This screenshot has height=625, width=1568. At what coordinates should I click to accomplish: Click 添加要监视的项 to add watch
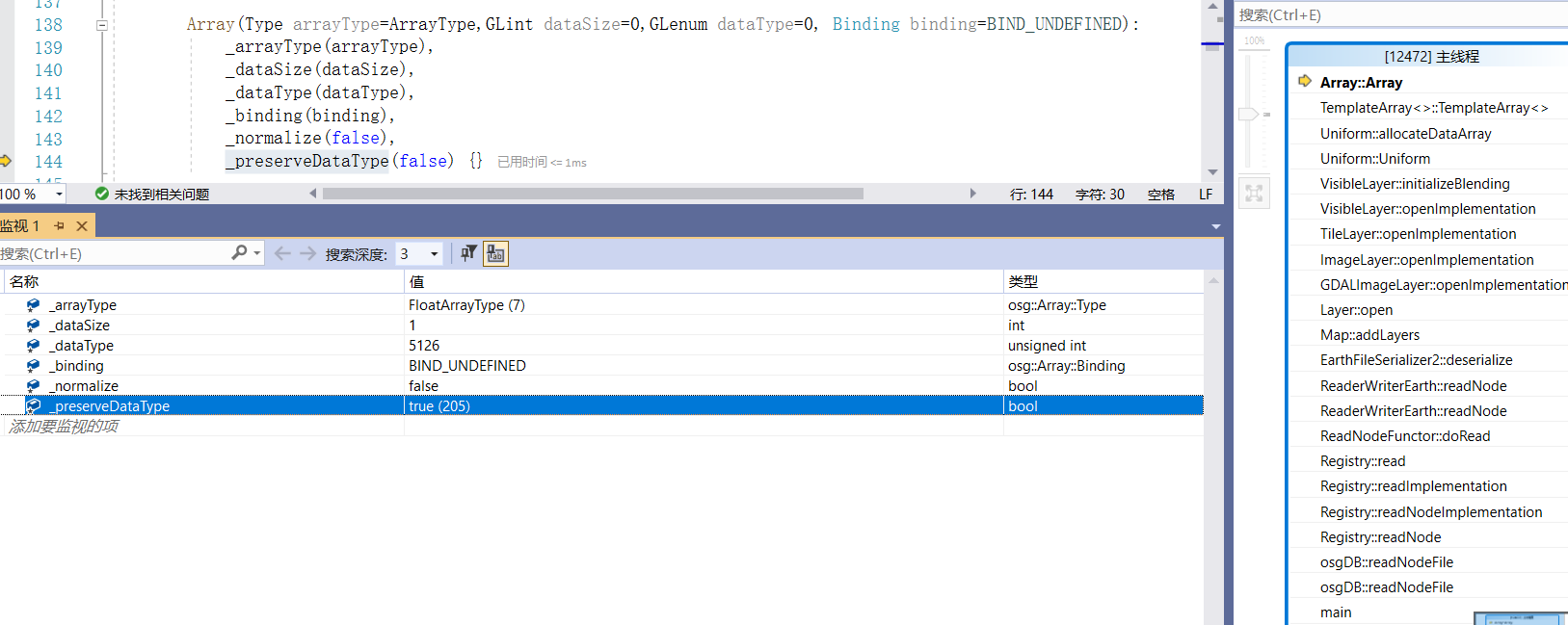point(64,427)
